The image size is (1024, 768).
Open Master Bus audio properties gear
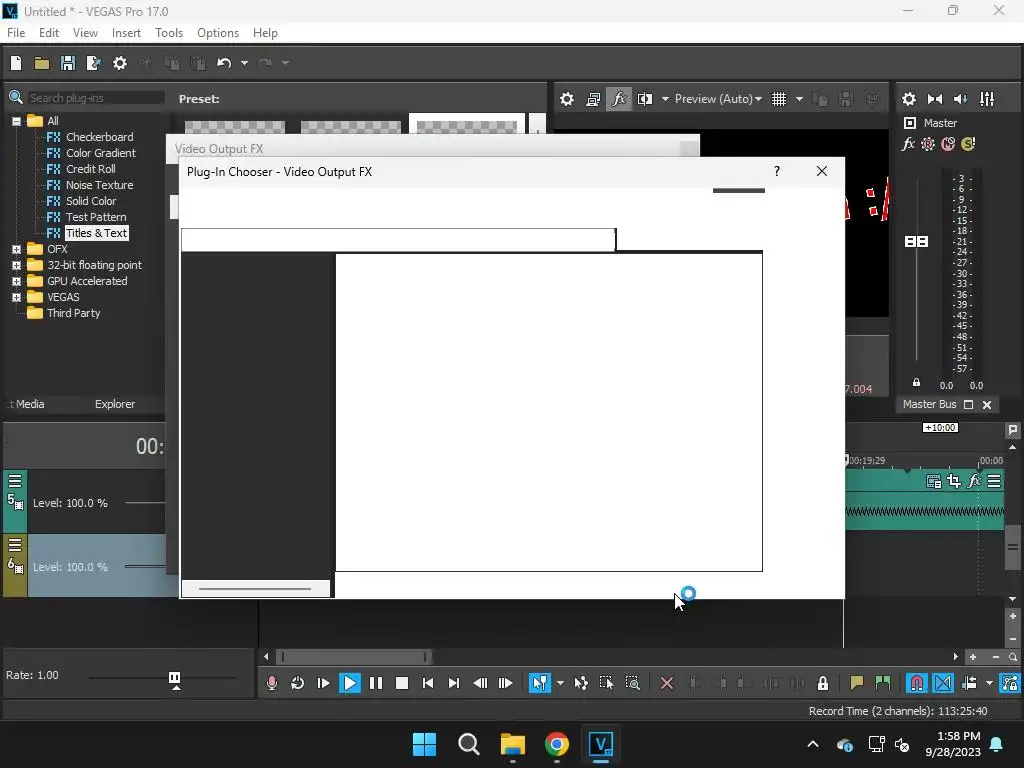click(x=908, y=99)
